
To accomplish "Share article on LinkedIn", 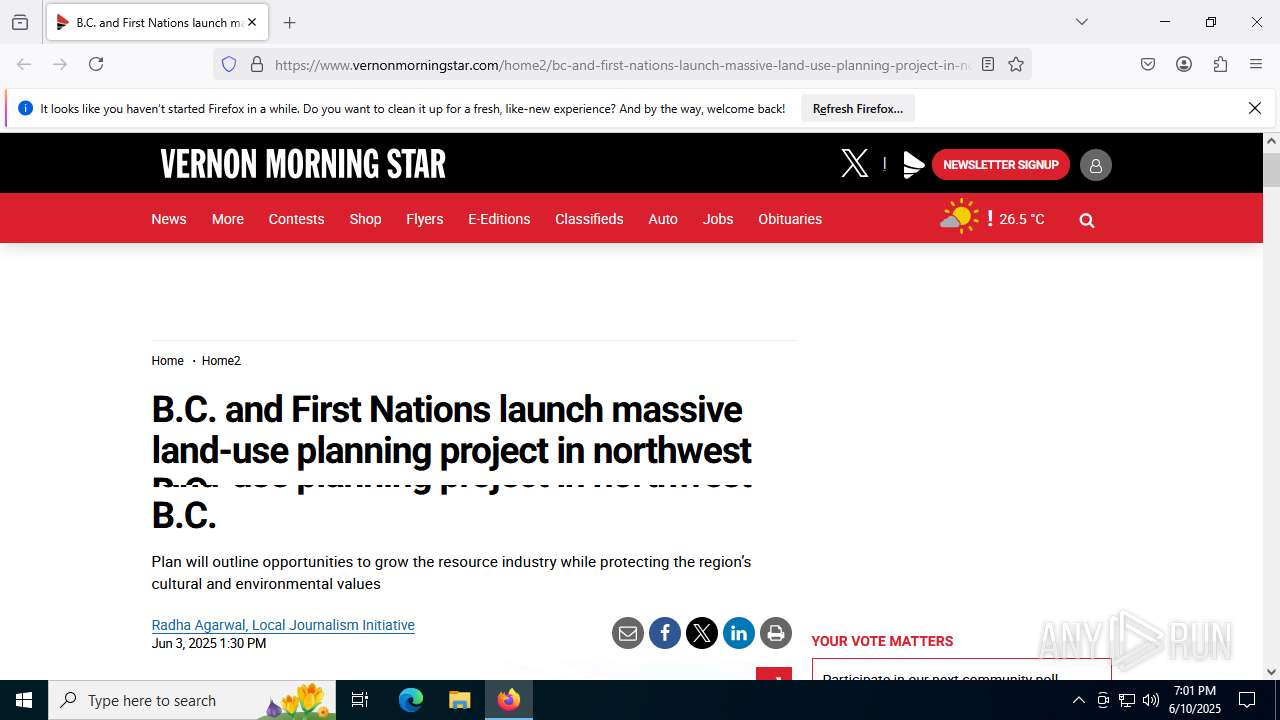I will click(x=739, y=633).
